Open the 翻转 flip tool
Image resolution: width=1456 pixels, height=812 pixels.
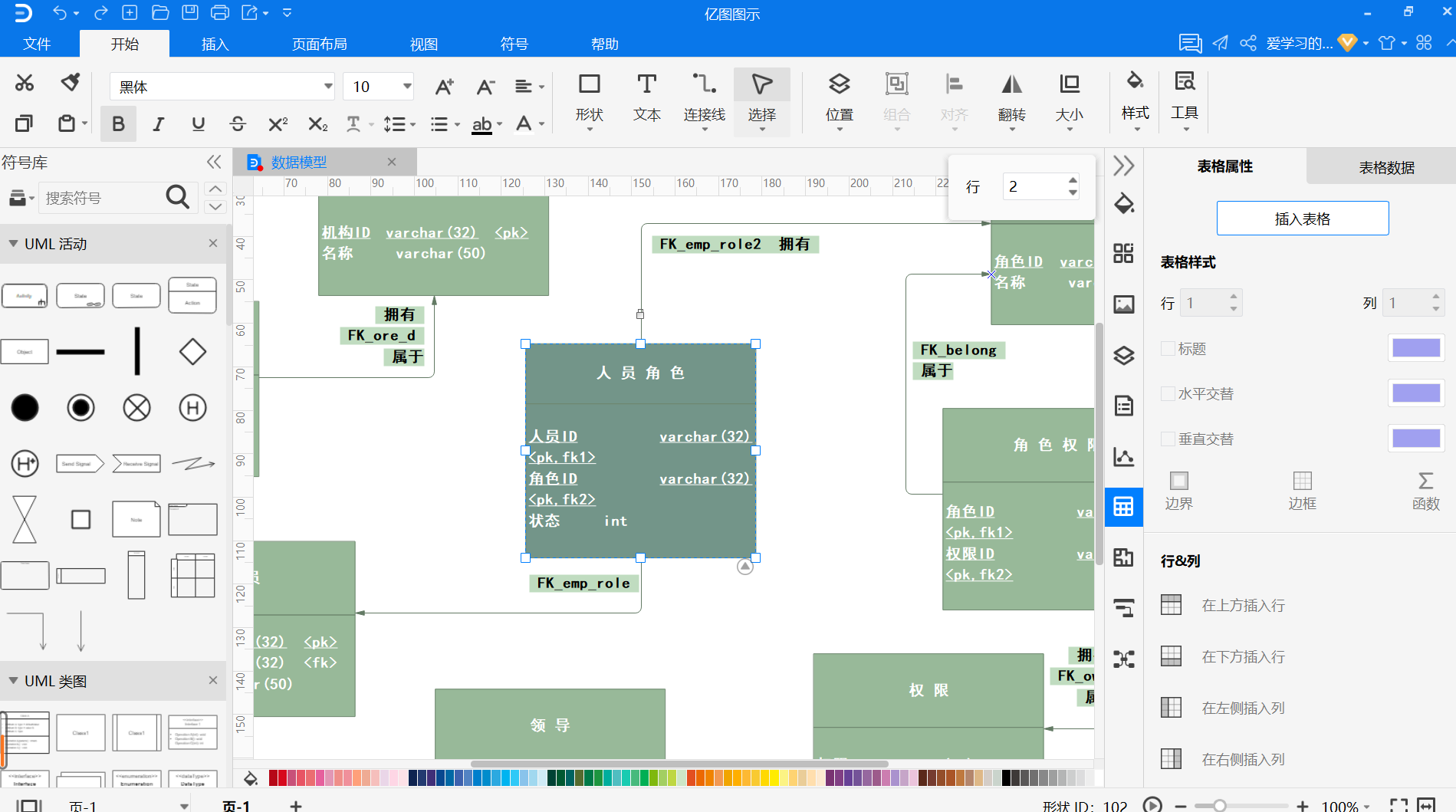coord(1011,102)
